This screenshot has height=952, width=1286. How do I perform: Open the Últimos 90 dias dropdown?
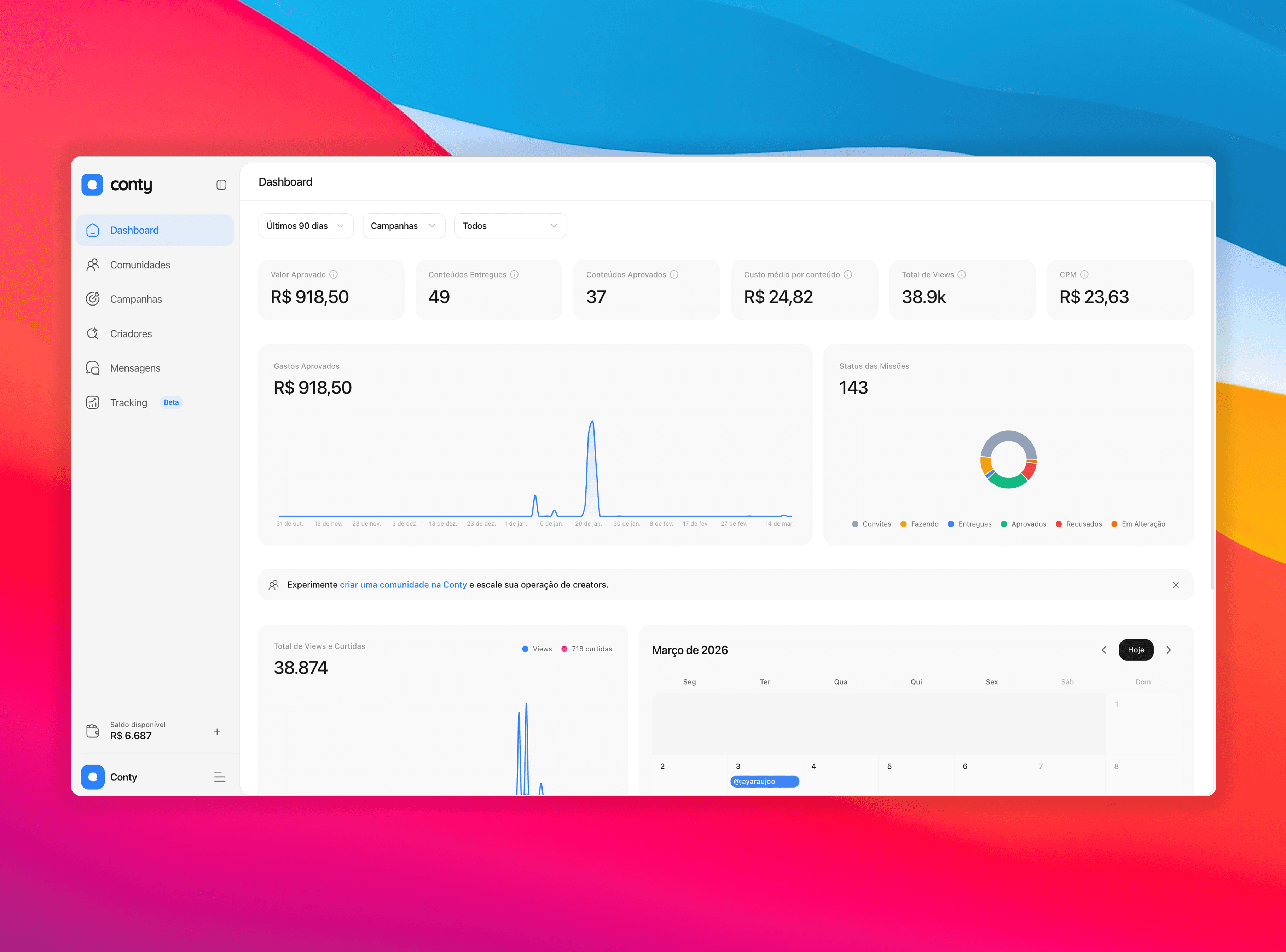306,226
